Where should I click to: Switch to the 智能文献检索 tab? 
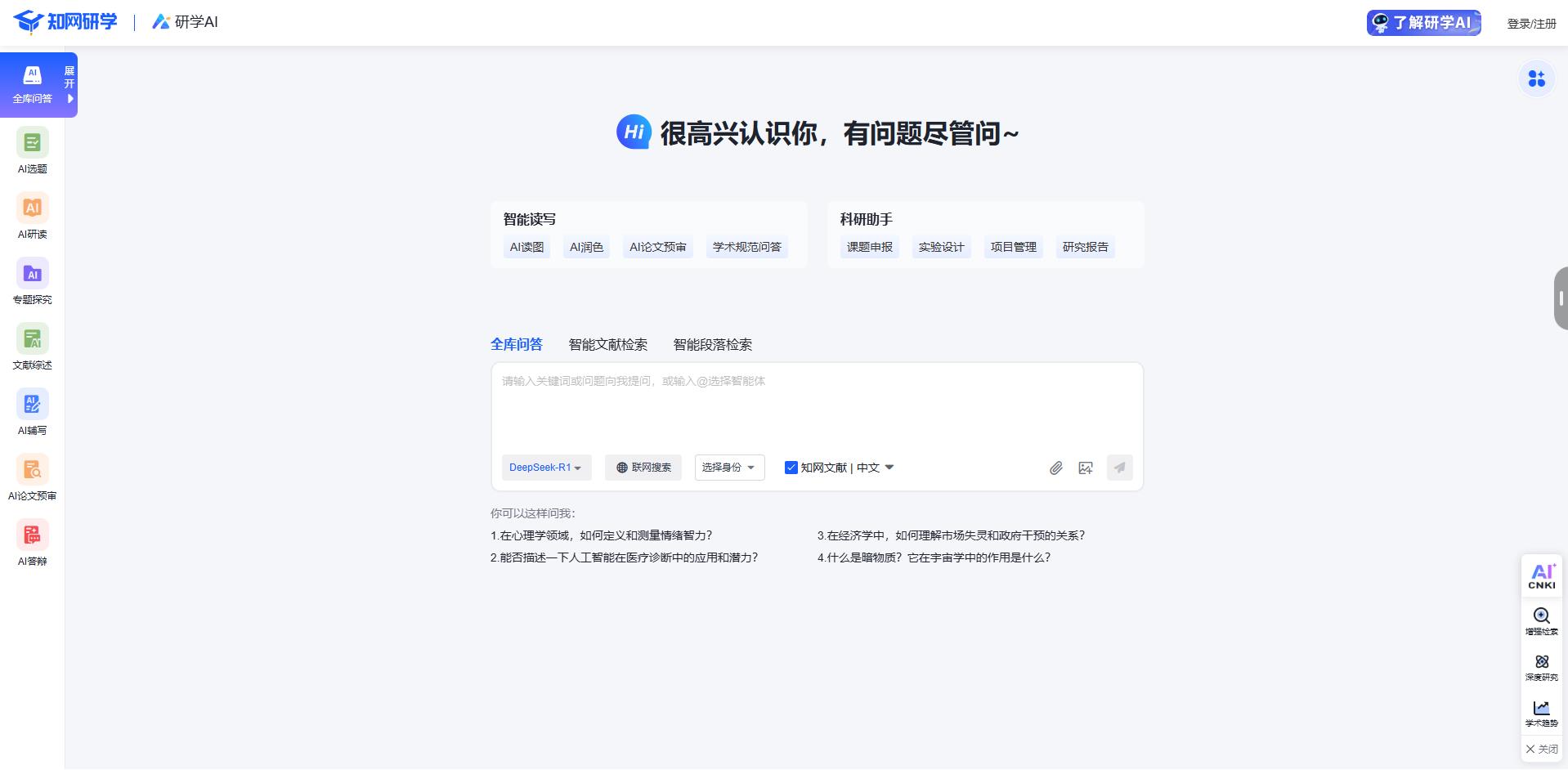[607, 344]
